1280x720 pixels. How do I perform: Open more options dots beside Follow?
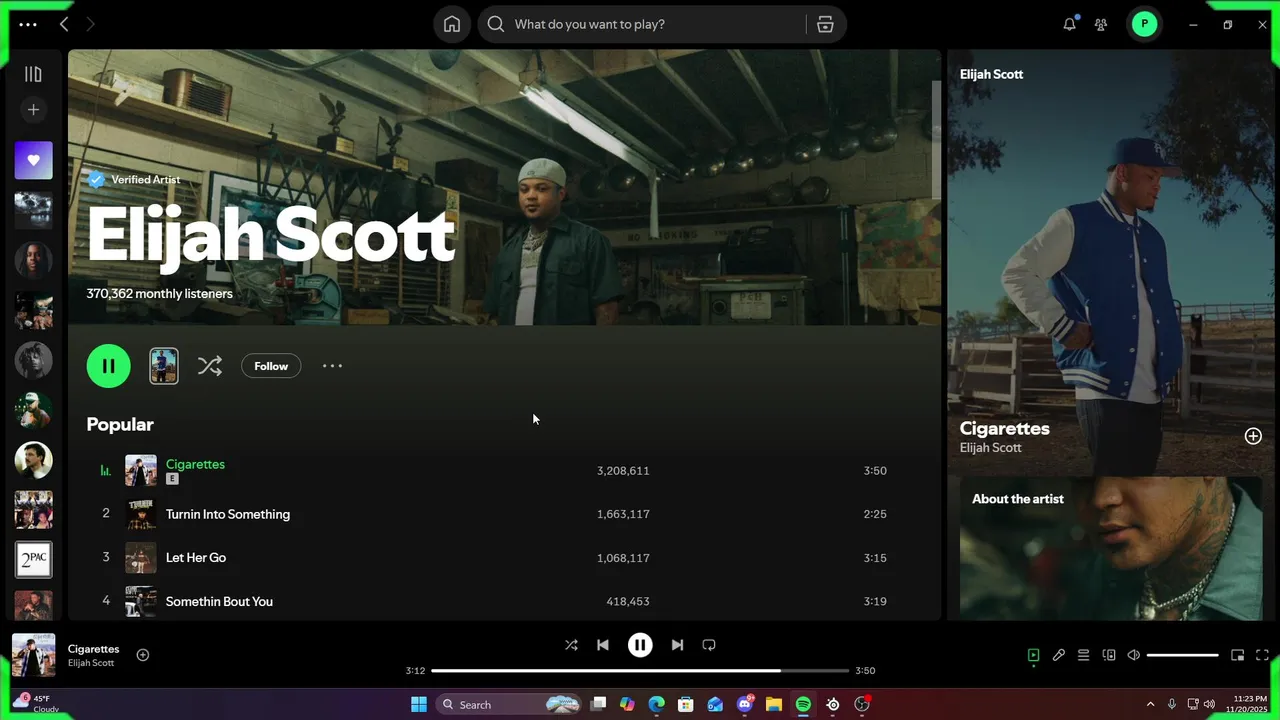tap(332, 366)
